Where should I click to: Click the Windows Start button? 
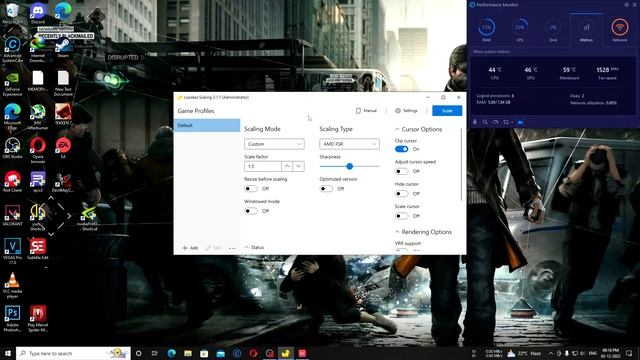click(x=7, y=353)
